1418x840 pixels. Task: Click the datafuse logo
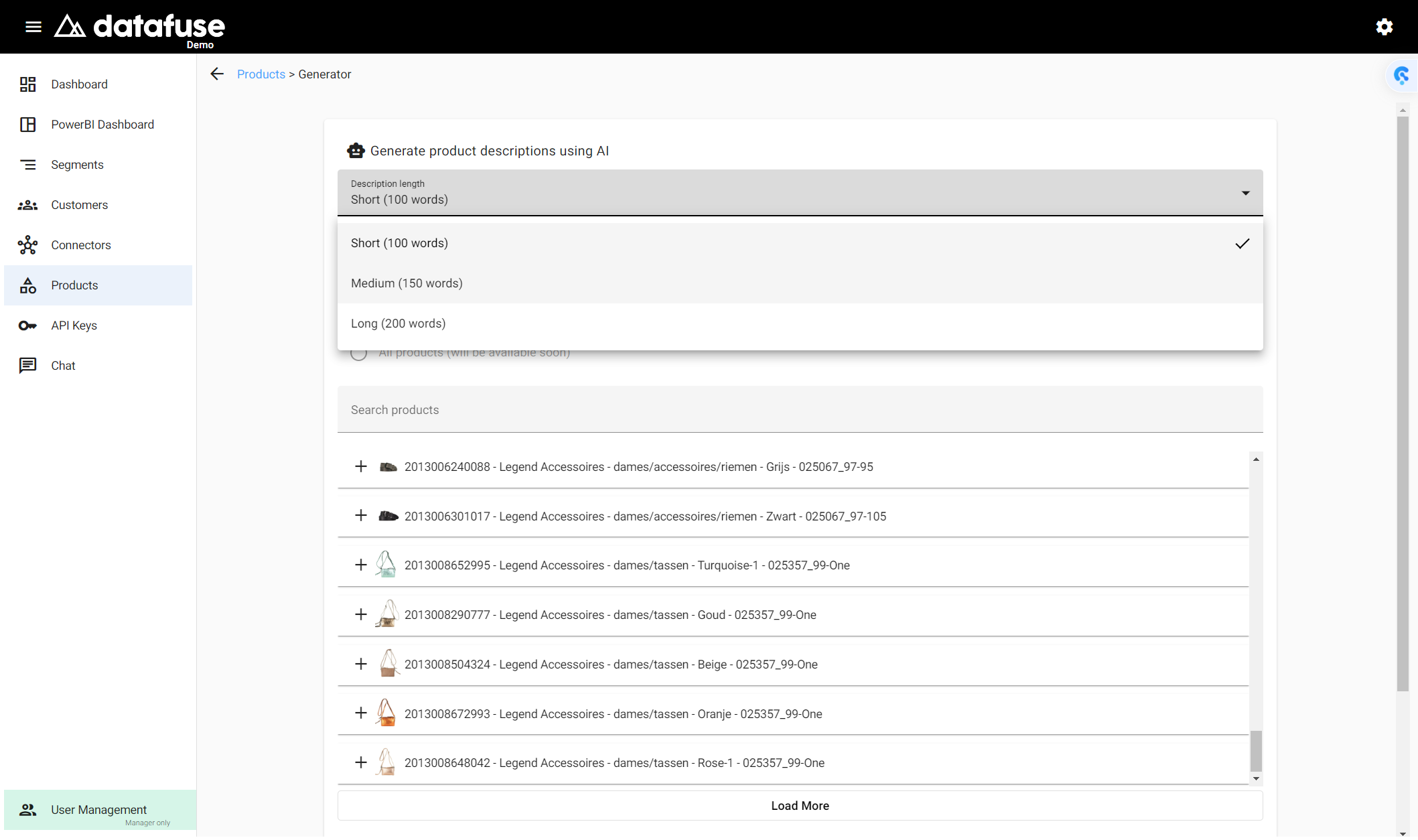(139, 28)
